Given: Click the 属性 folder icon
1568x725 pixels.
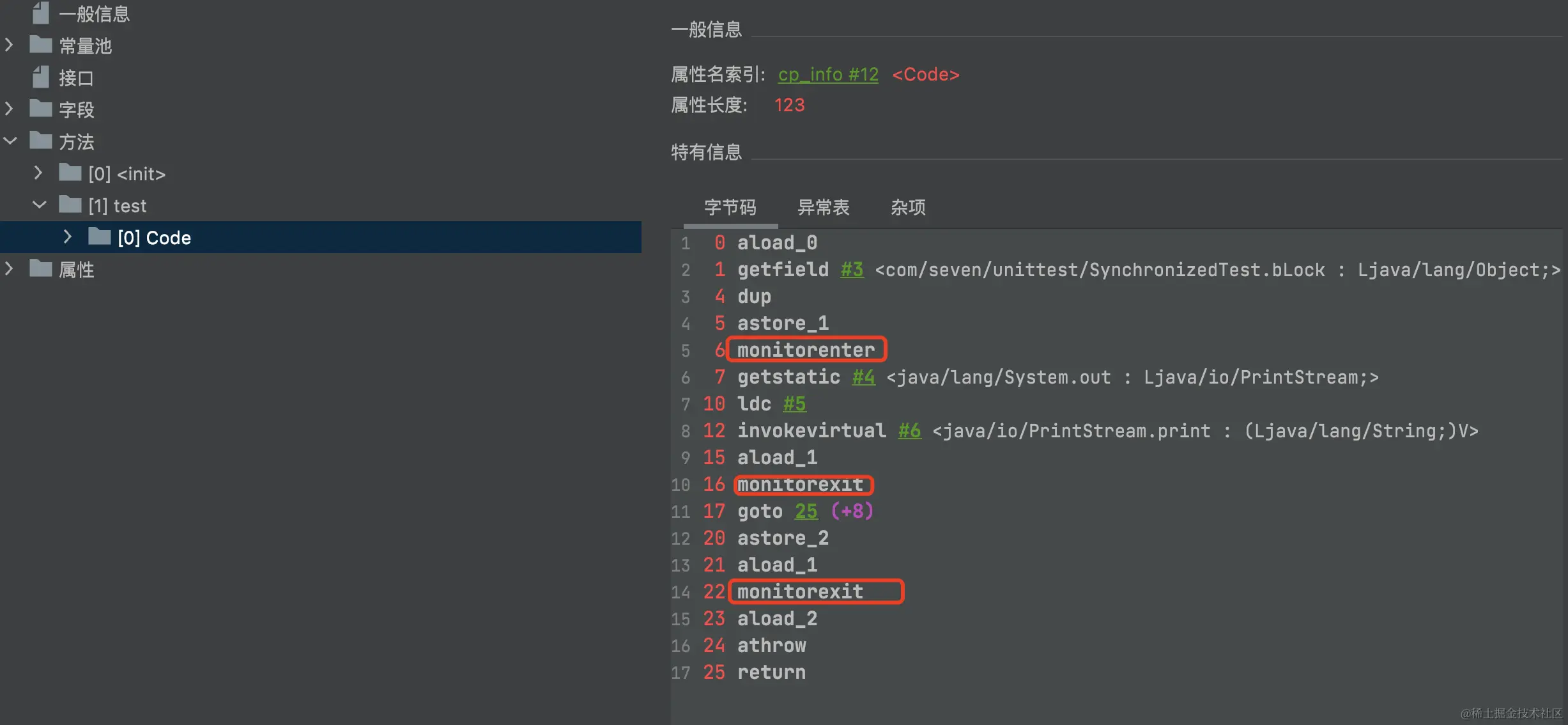Looking at the screenshot, I should 41,269.
